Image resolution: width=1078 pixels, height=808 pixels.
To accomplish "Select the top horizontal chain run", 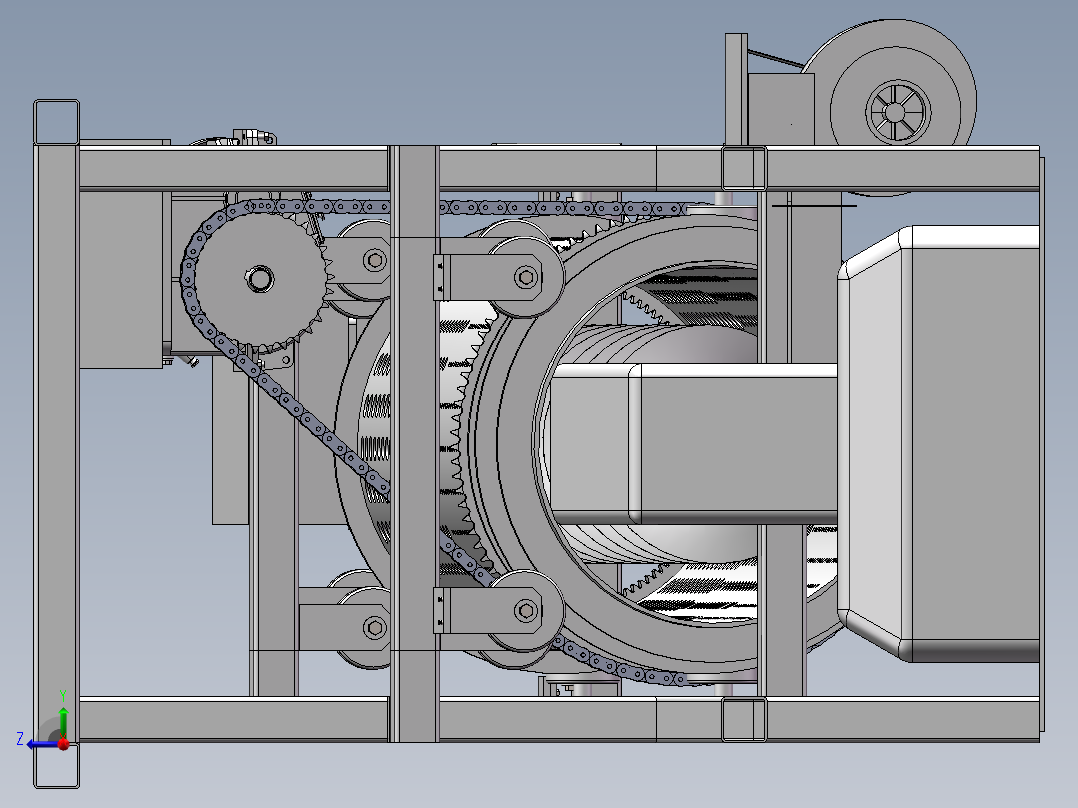I will point(468,207).
